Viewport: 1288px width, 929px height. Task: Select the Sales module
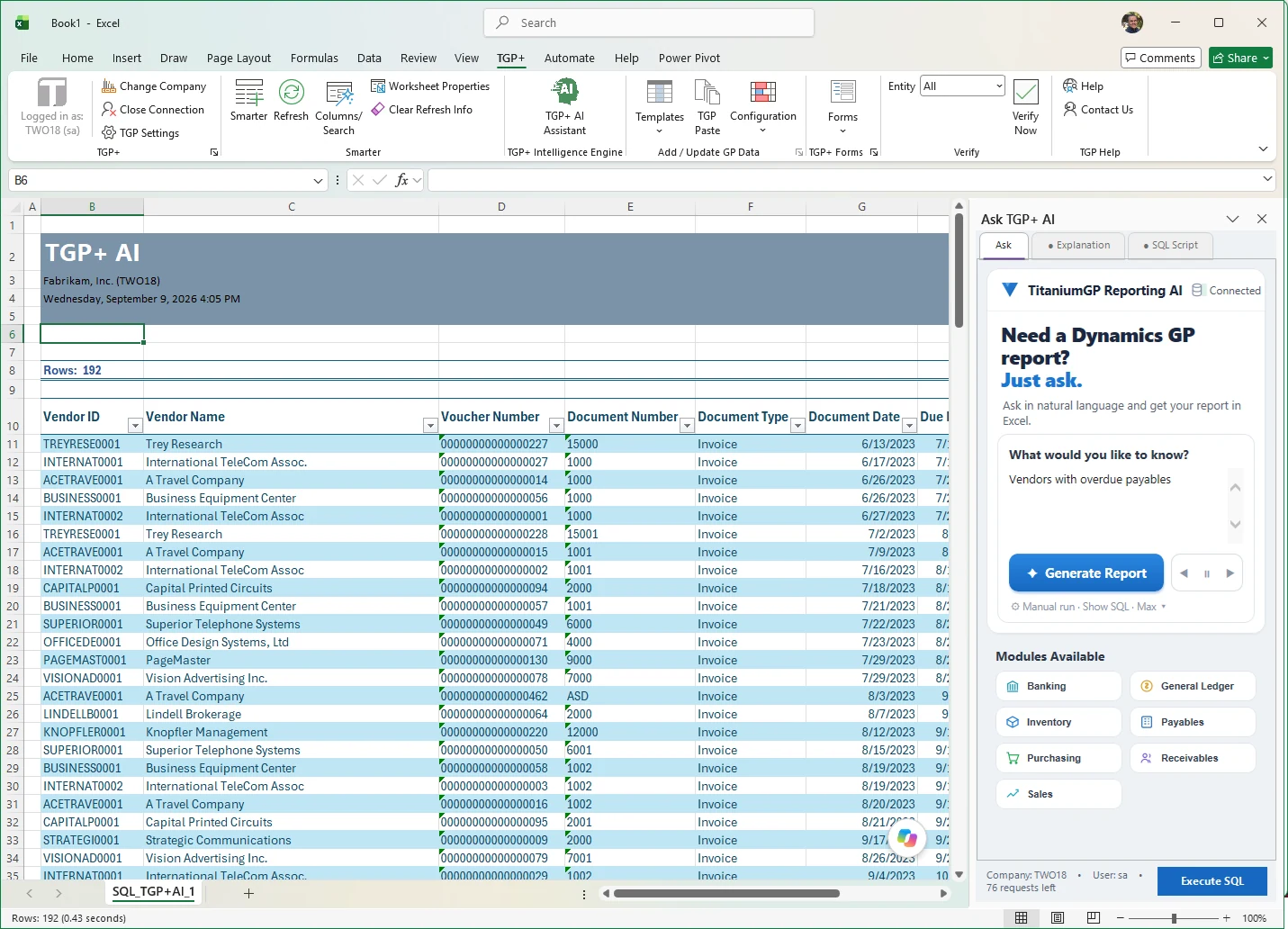pyautogui.click(x=1058, y=794)
